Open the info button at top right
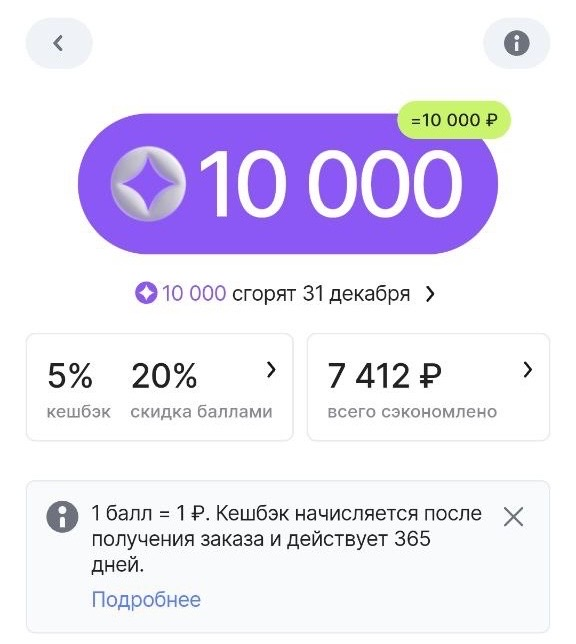This screenshot has height=644, width=576. coord(516,43)
